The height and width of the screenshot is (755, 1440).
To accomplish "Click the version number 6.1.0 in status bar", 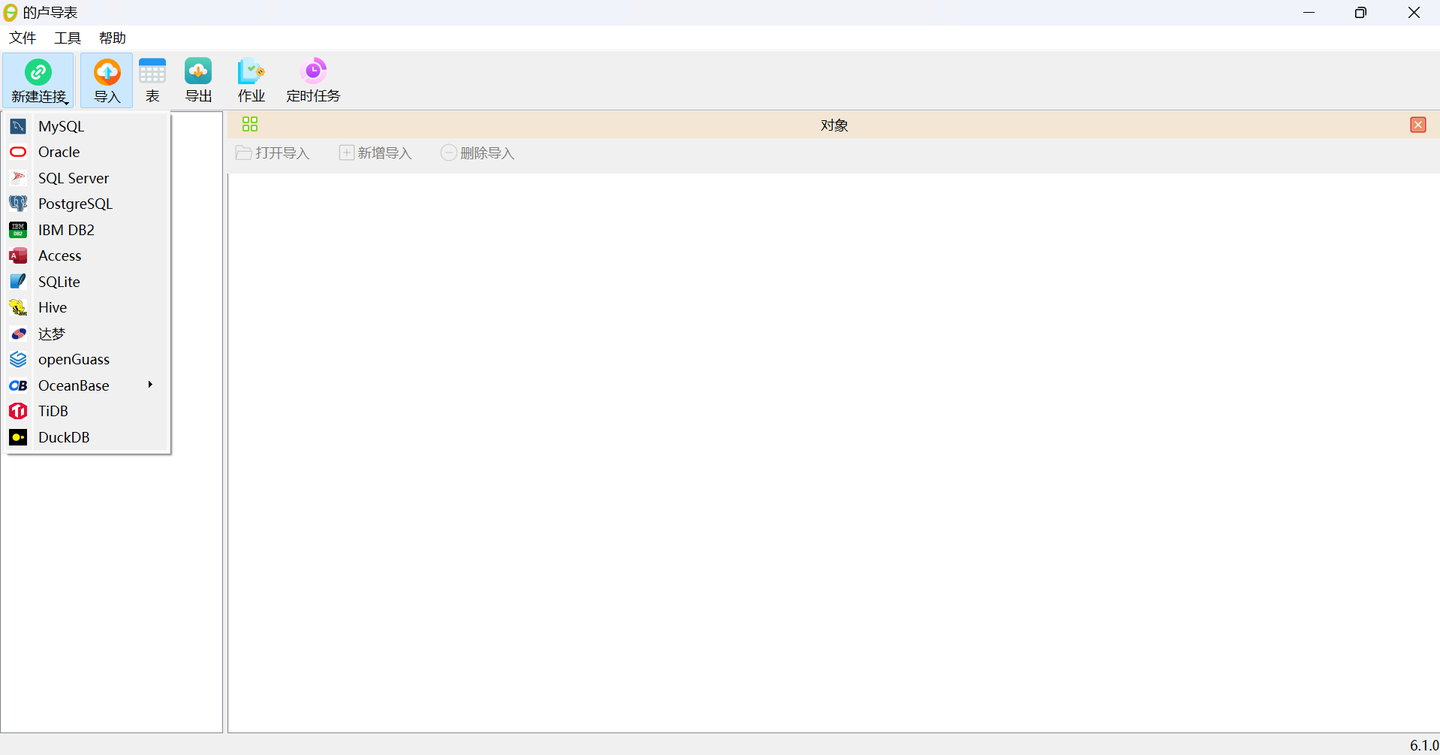I will pyautogui.click(x=1423, y=745).
